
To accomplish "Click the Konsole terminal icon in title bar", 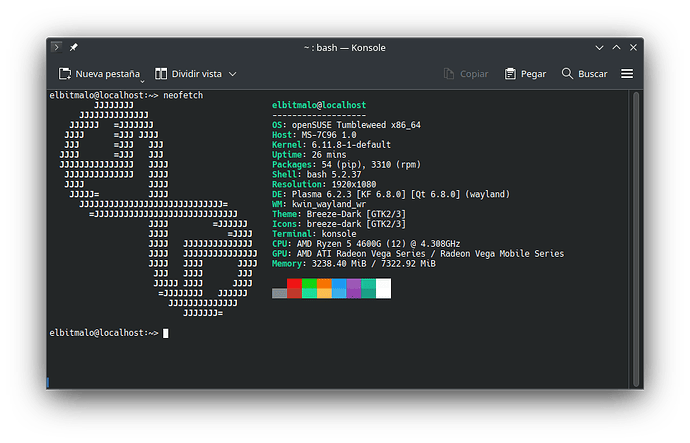I will click(56, 47).
